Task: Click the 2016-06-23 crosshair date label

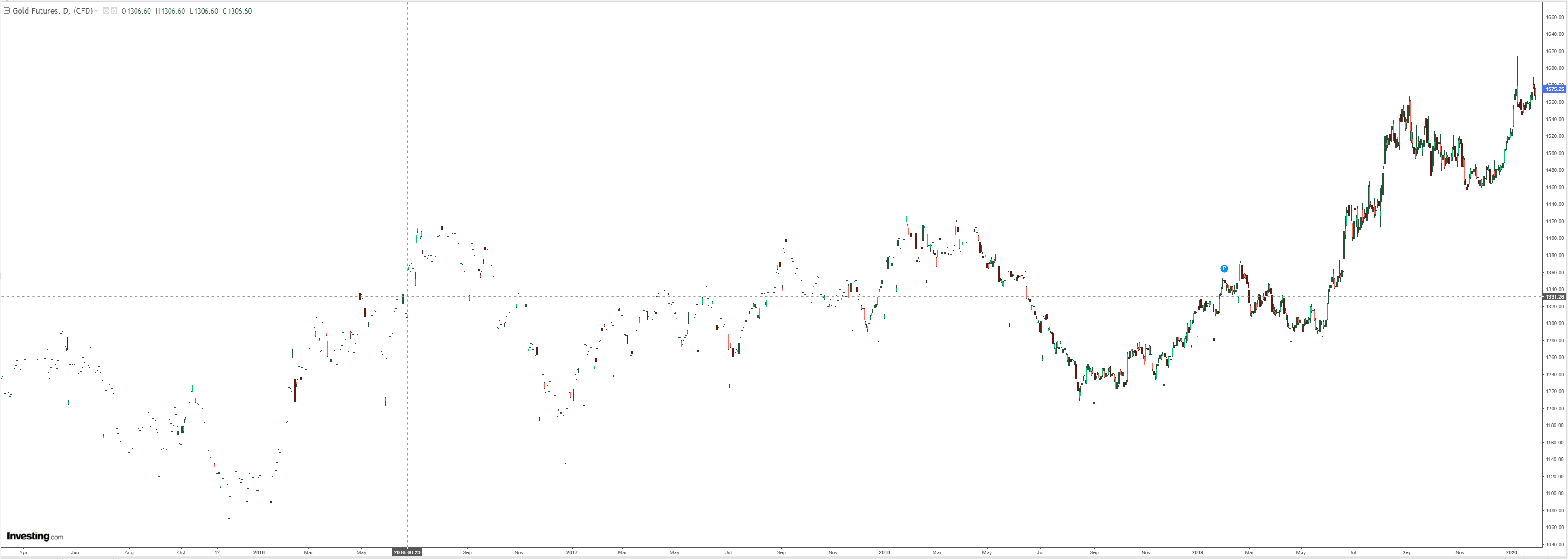Action: 407,552
